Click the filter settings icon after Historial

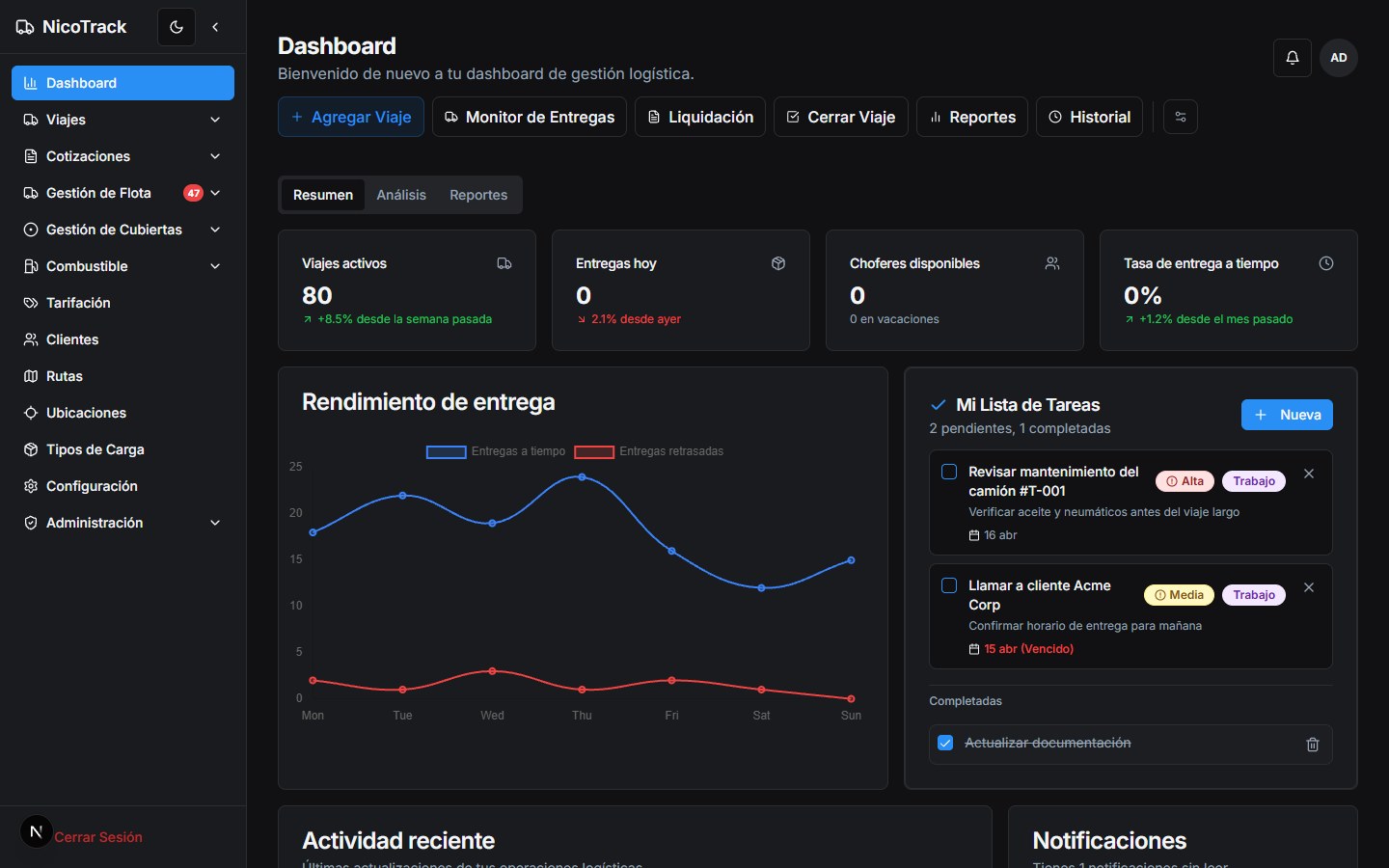pyautogui.click(x=1181, y=117)
